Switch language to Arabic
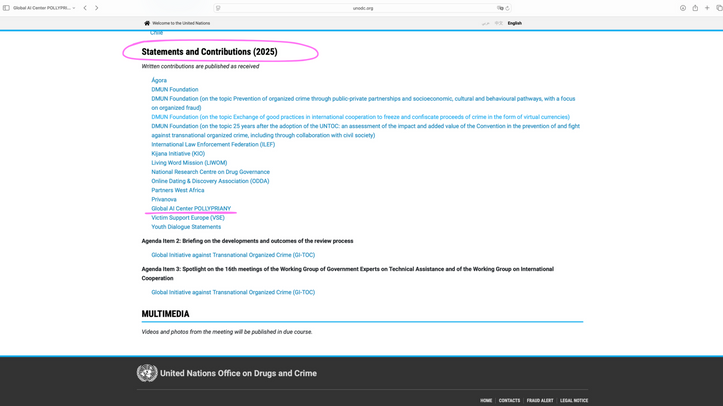 486,23
